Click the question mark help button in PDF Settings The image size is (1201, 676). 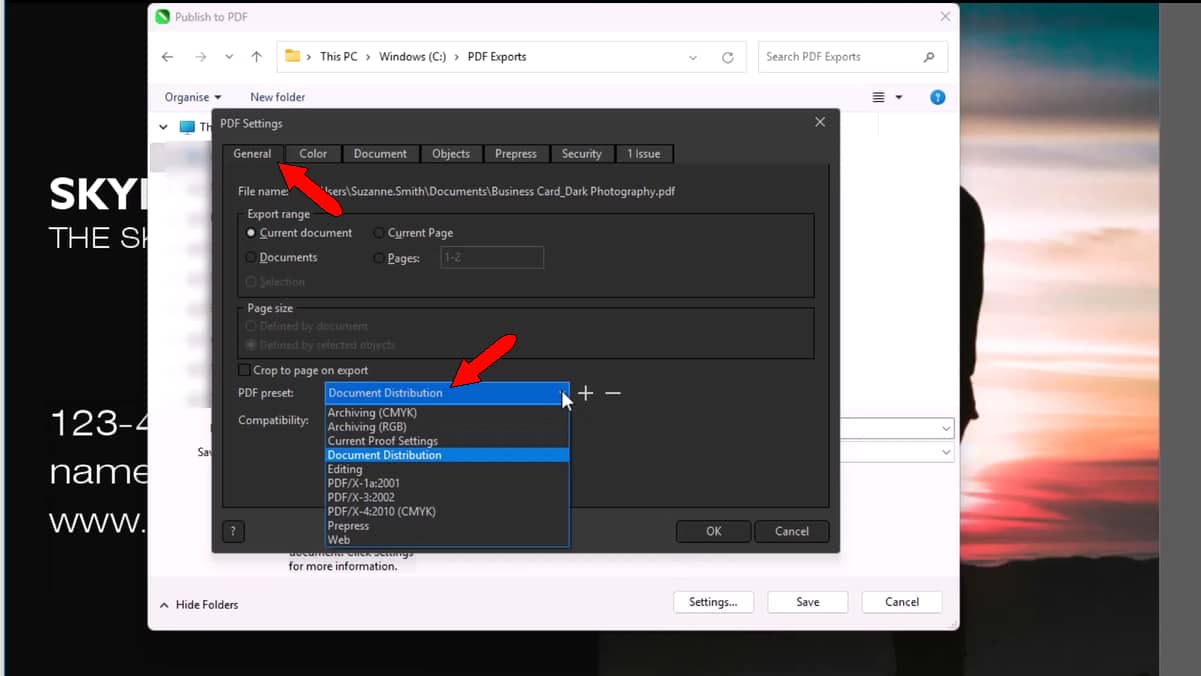[233, 532]
